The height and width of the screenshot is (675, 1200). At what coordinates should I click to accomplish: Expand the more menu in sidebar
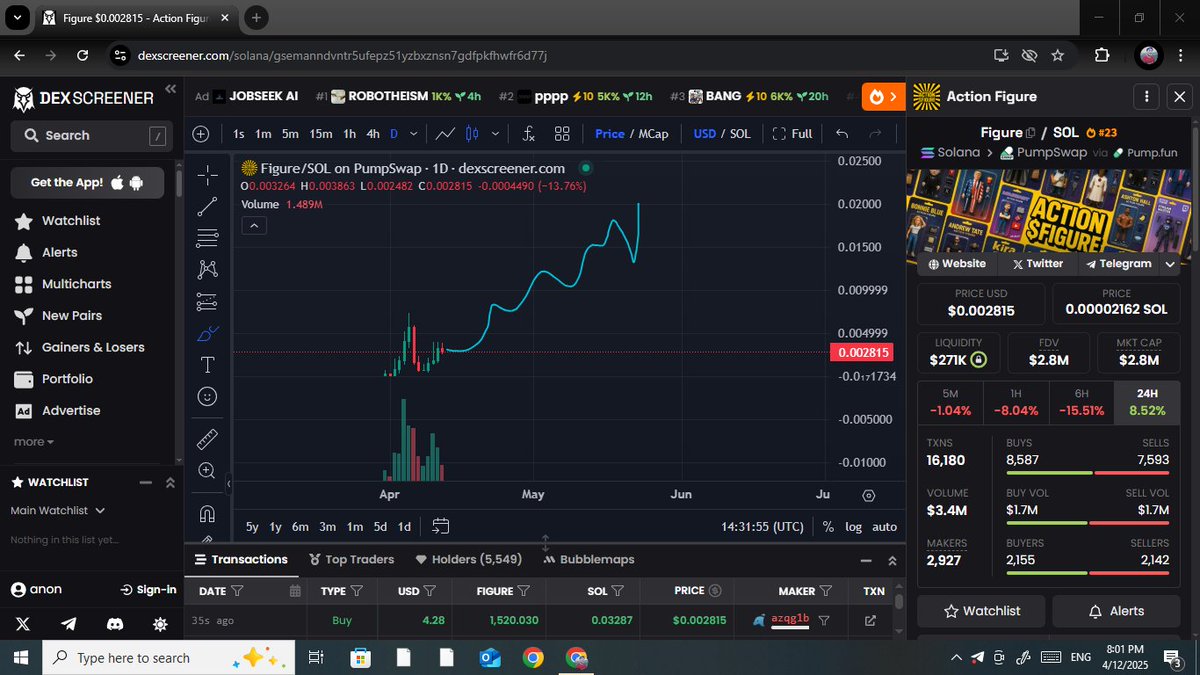[33, 442]
